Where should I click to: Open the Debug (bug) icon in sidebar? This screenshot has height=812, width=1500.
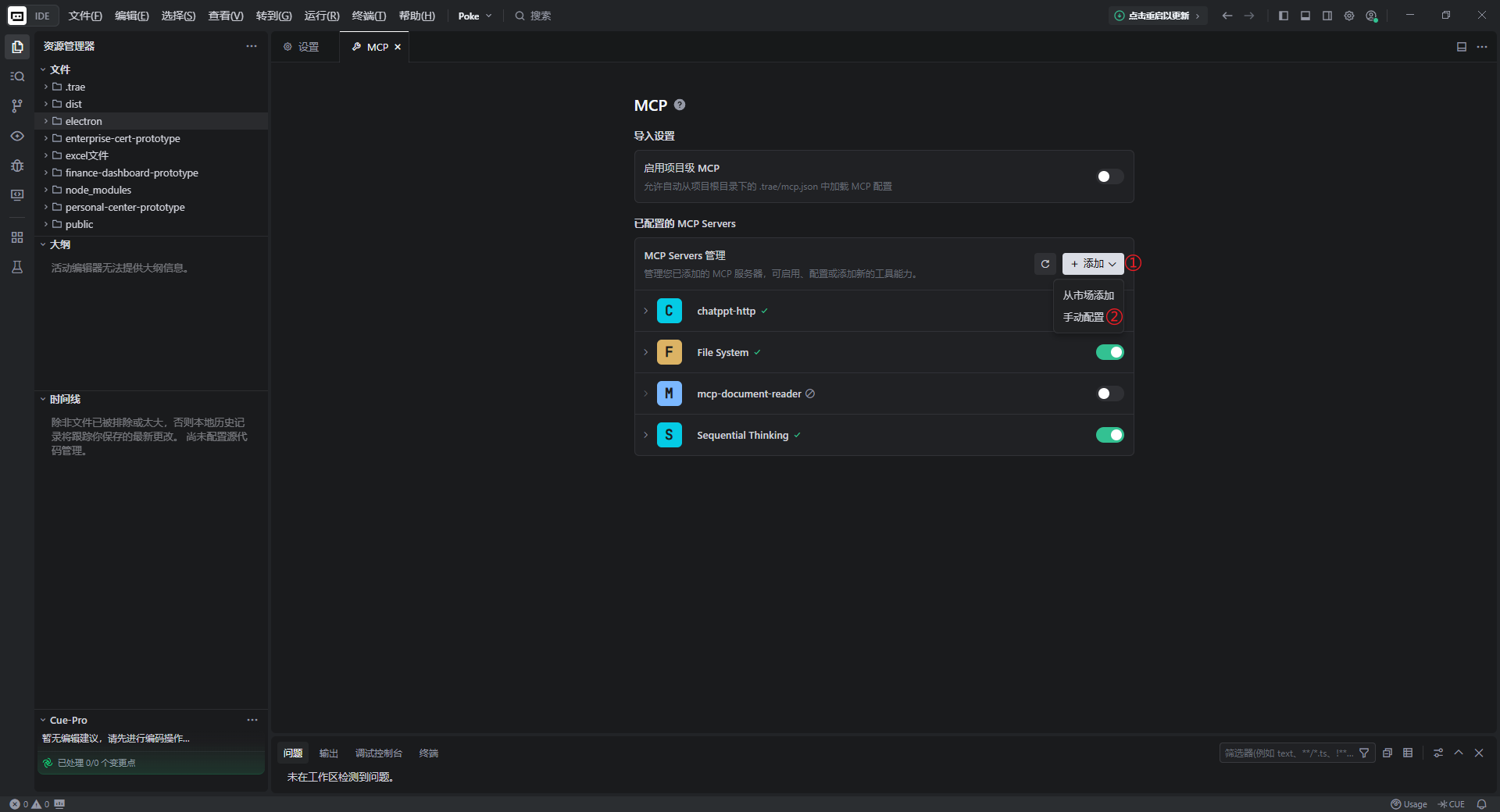tap(17, 166)
